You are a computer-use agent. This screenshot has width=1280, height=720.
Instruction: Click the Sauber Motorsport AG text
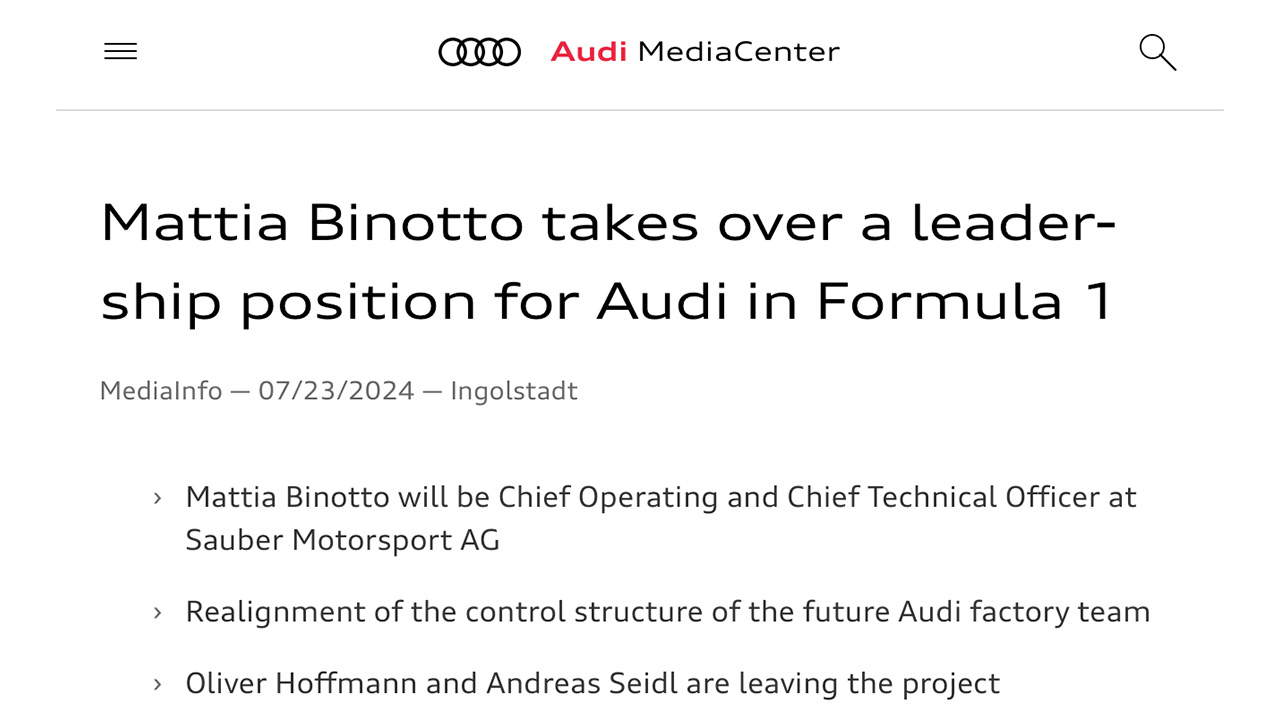pyautogui.click(x=342, y=540)
